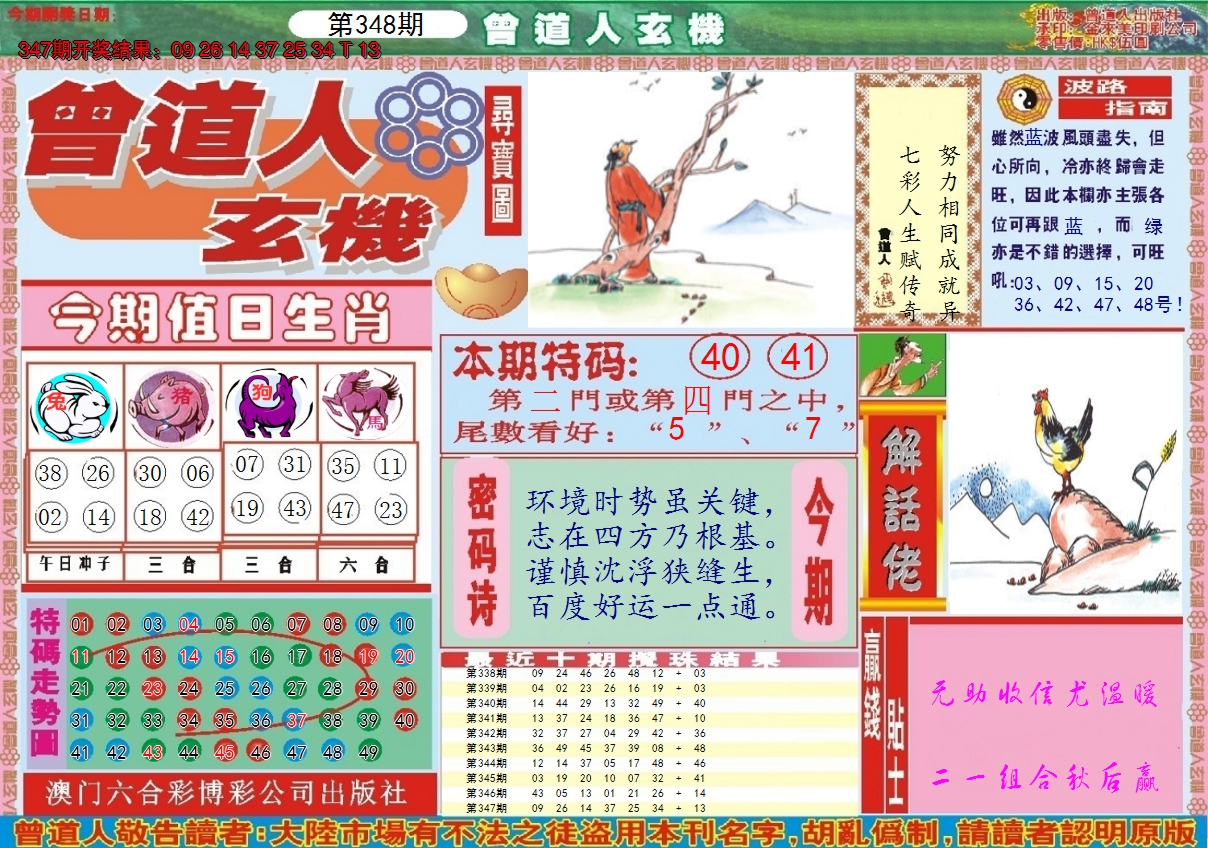
Task: Click the 午日冲子 label
Action: [x=75, y=565]
